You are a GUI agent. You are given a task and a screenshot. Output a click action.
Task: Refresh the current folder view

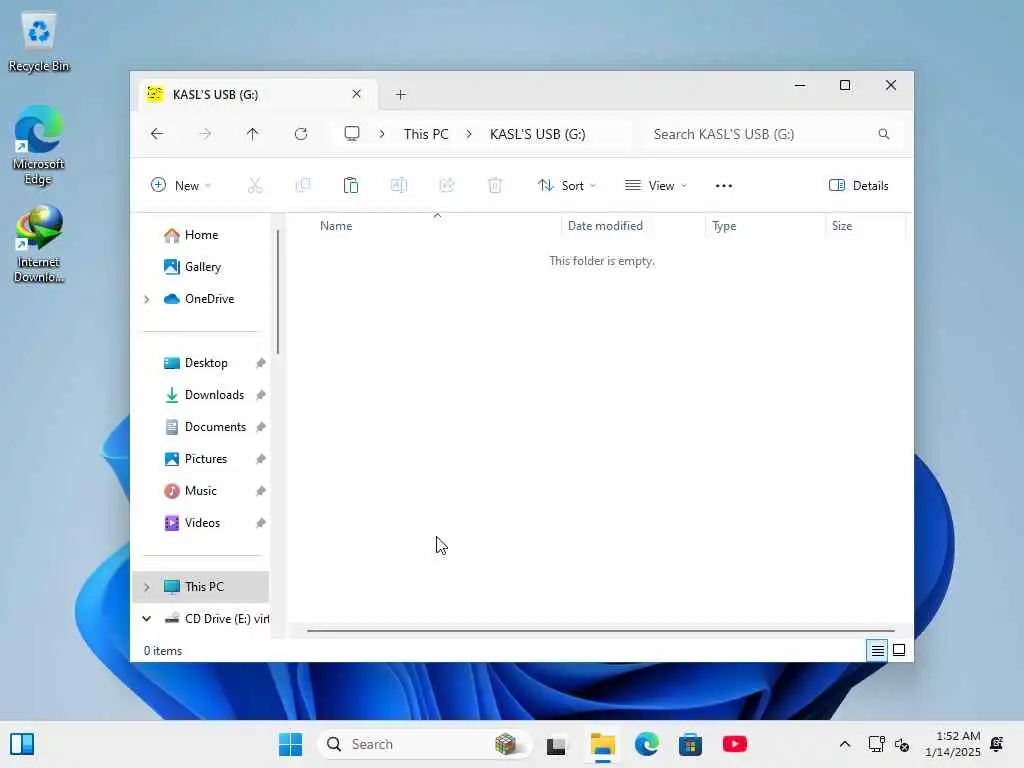tap(301, 134)
